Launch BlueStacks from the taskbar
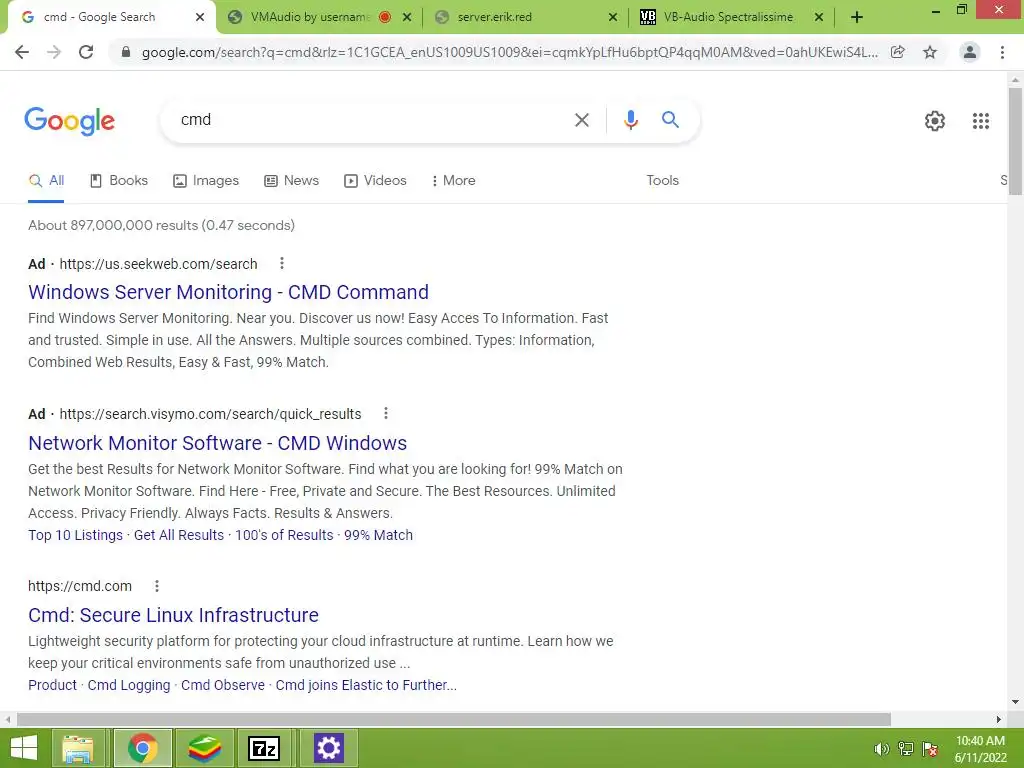Viewport: 1024px width, 768px height. (204, 748)
